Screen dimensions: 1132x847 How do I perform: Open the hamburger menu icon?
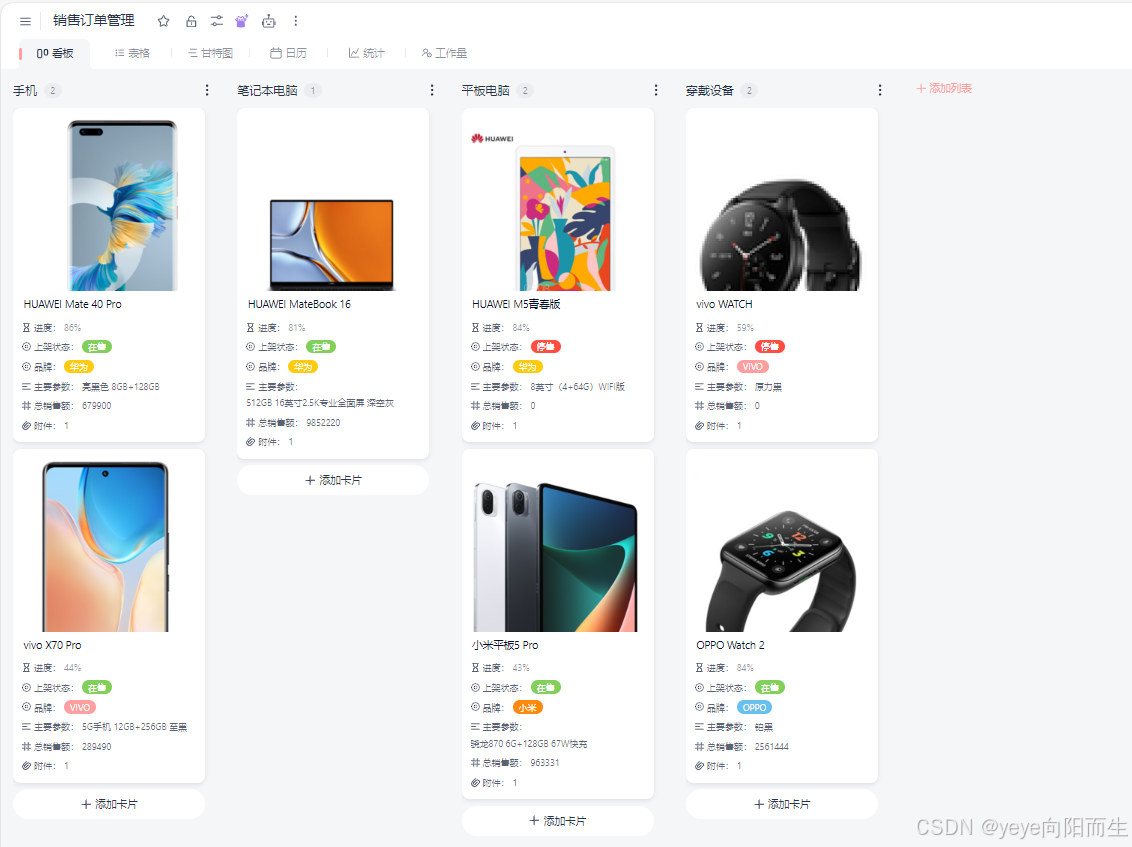tap(25, 22)
